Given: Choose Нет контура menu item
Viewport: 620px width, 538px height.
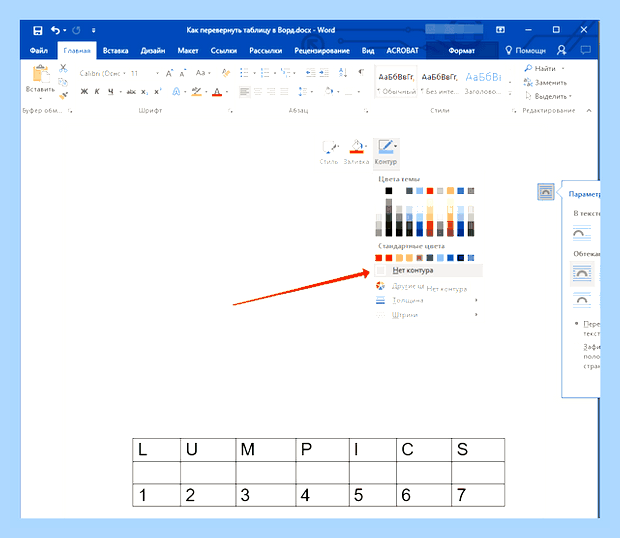Looking at the screenshot, I should tap(428, 270).
